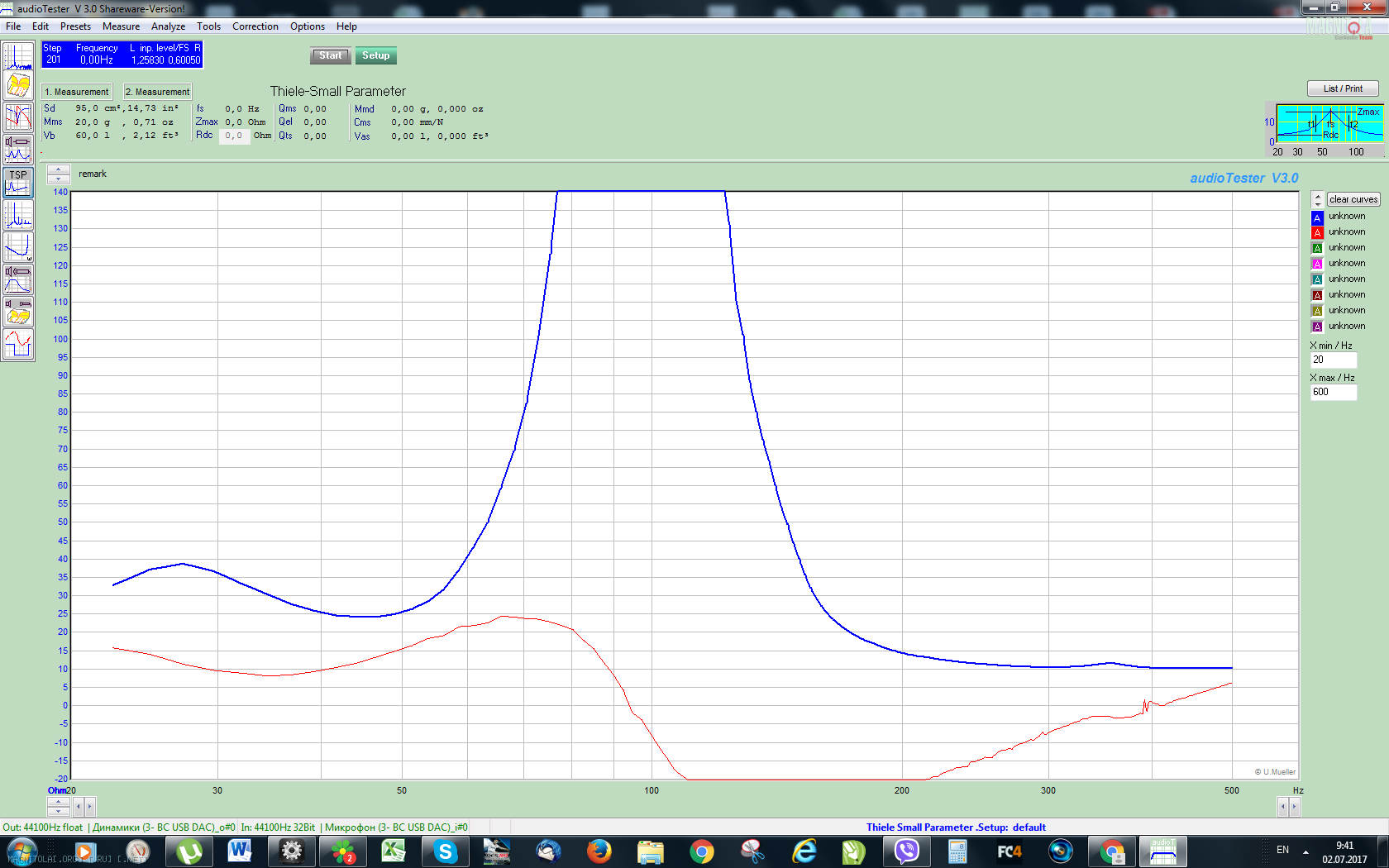Open the red and blue frequency response curve tool

pos(17,117)
